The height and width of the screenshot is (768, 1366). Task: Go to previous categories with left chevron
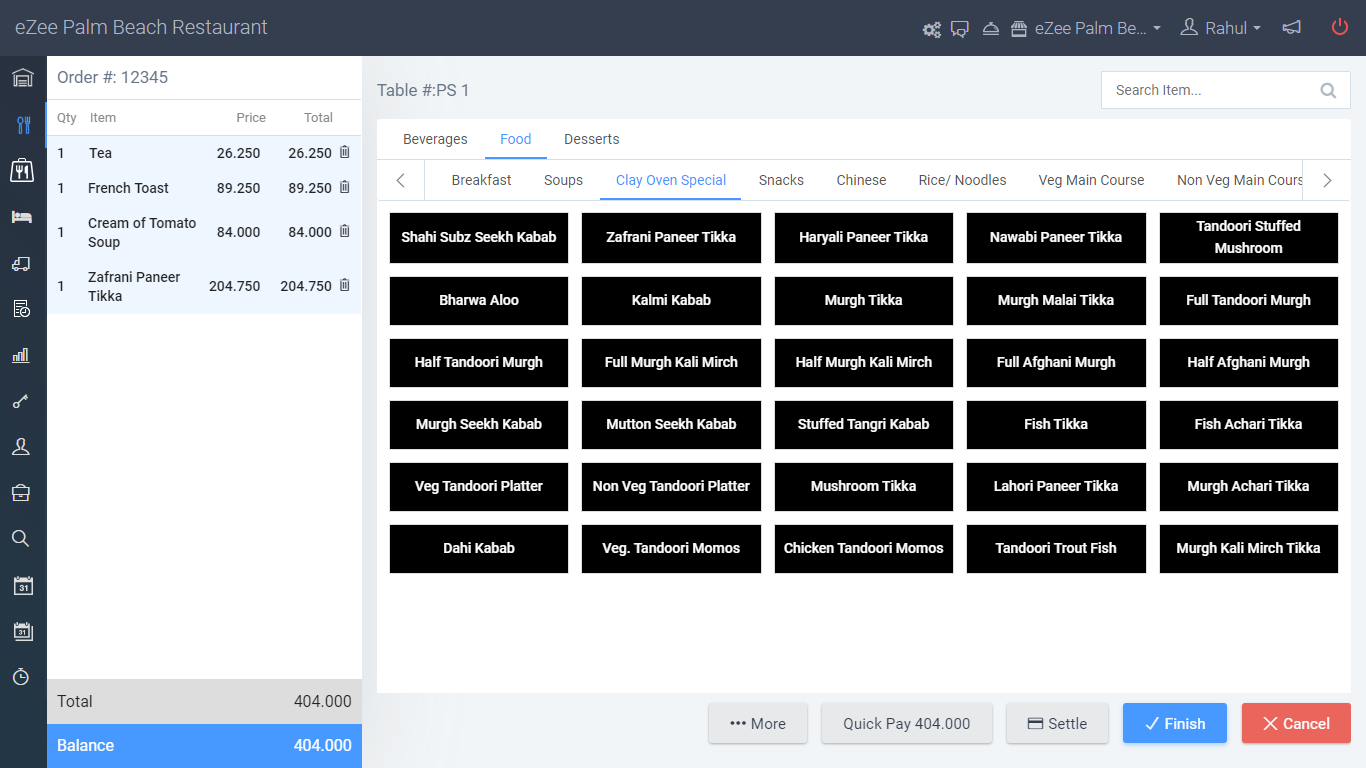401,181
